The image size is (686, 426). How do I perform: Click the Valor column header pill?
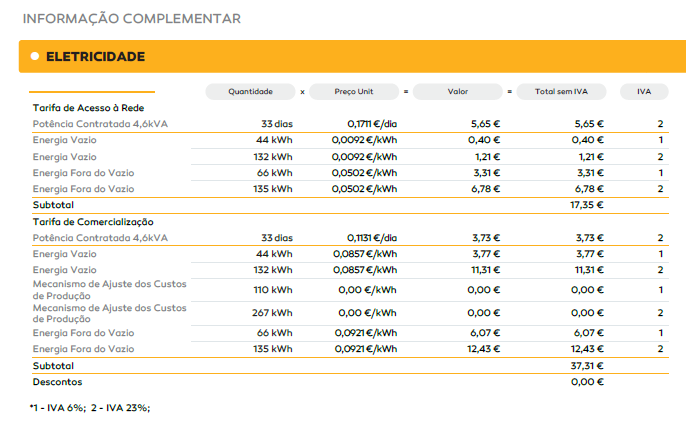(458, 91)
